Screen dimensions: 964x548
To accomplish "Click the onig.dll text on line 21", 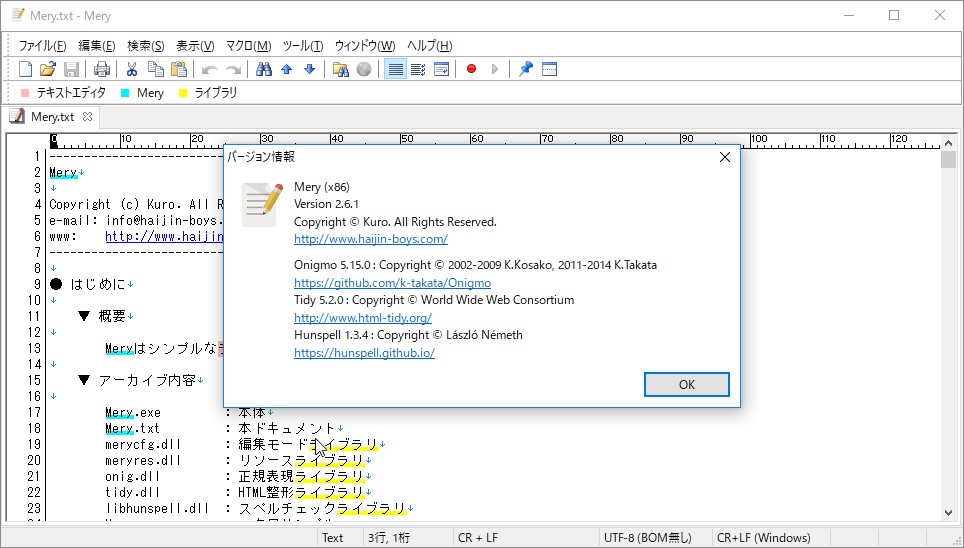I will tap(132, 476).
